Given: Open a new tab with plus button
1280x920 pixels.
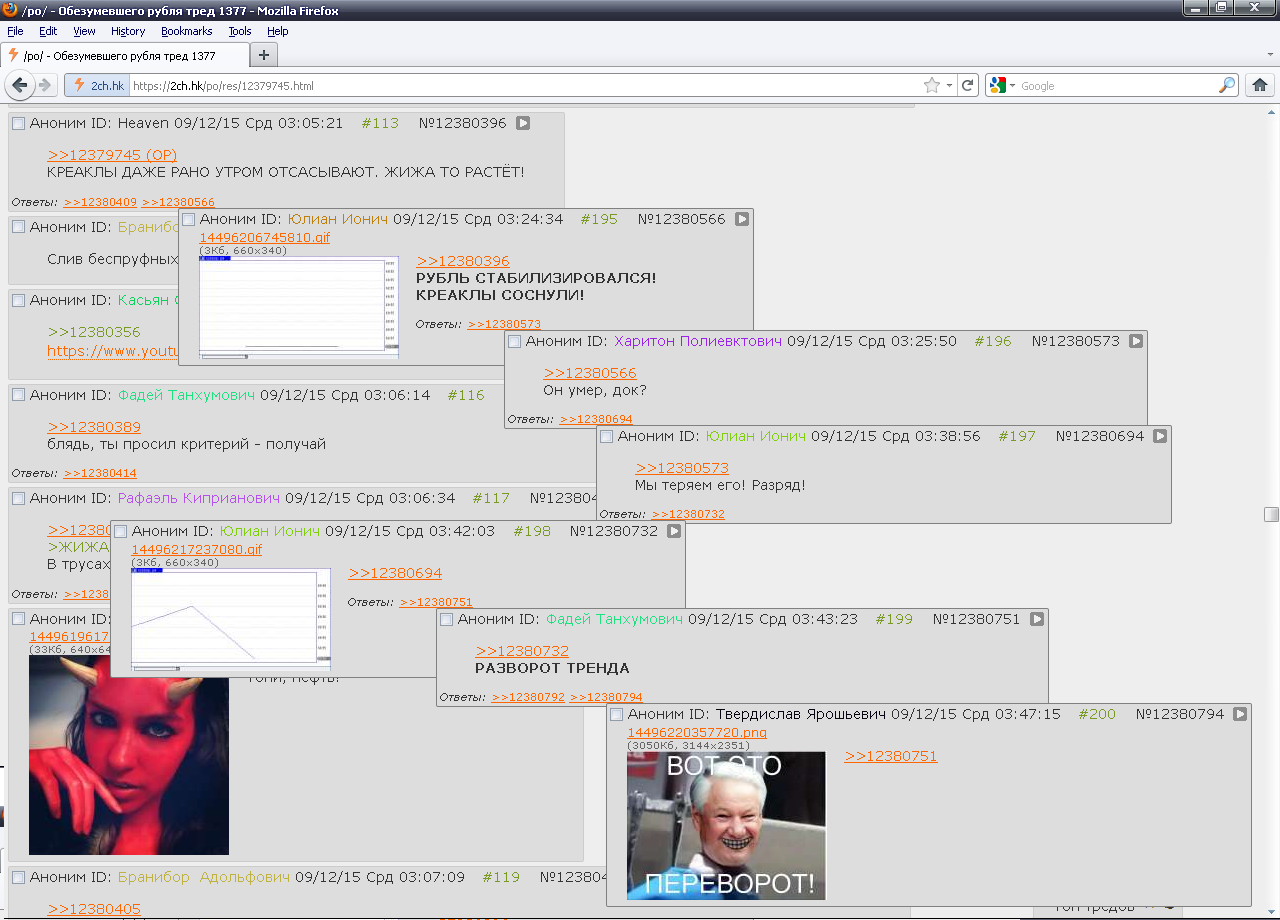Looking at the screenshot, I should pos(264,55).
